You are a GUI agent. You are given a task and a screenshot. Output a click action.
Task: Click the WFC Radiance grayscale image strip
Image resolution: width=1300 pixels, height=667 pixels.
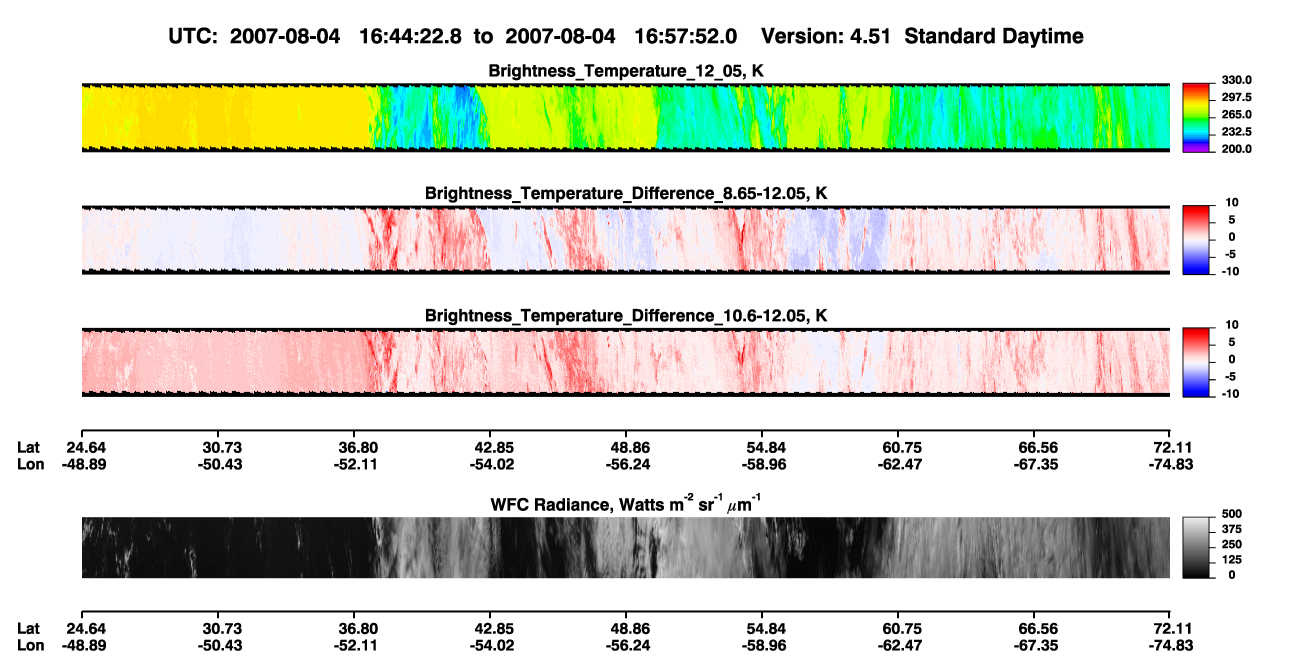pos(625,548)
